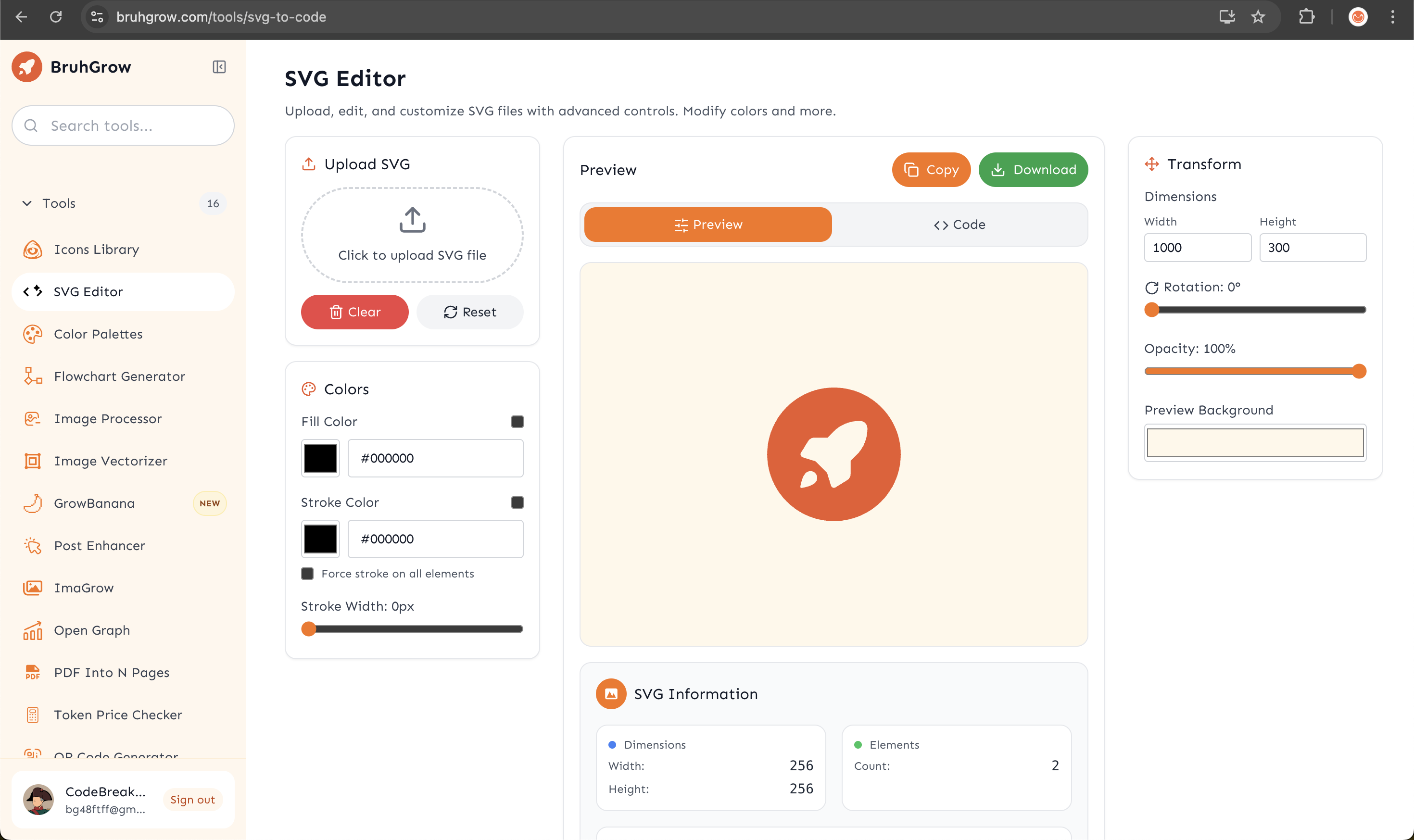This screenshot has width=1414, height=840.
Task: Click the SVG Editor sidebar icon
Action: click(x=33, y=291)
